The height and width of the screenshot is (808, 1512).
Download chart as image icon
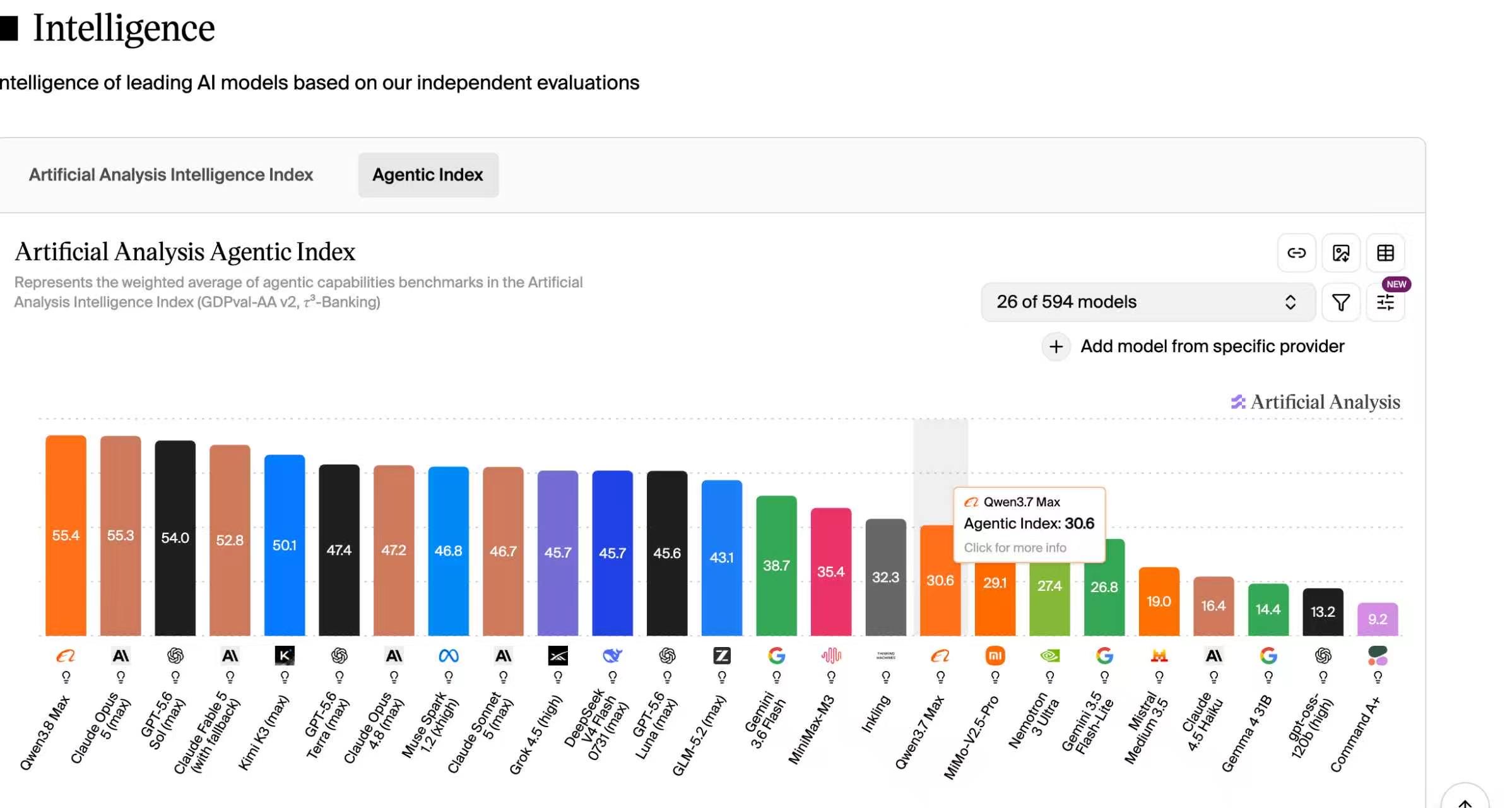[1340, 253]
